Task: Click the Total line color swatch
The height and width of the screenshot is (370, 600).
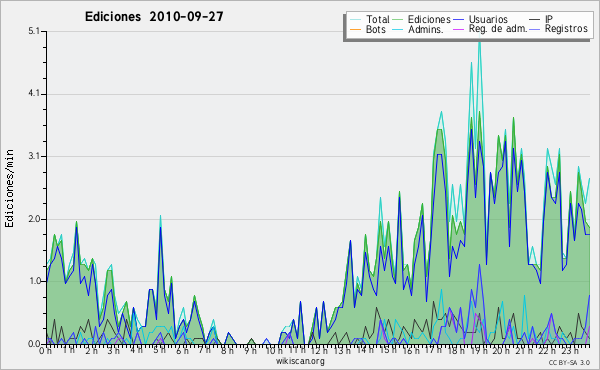Action: click(355, 20)
